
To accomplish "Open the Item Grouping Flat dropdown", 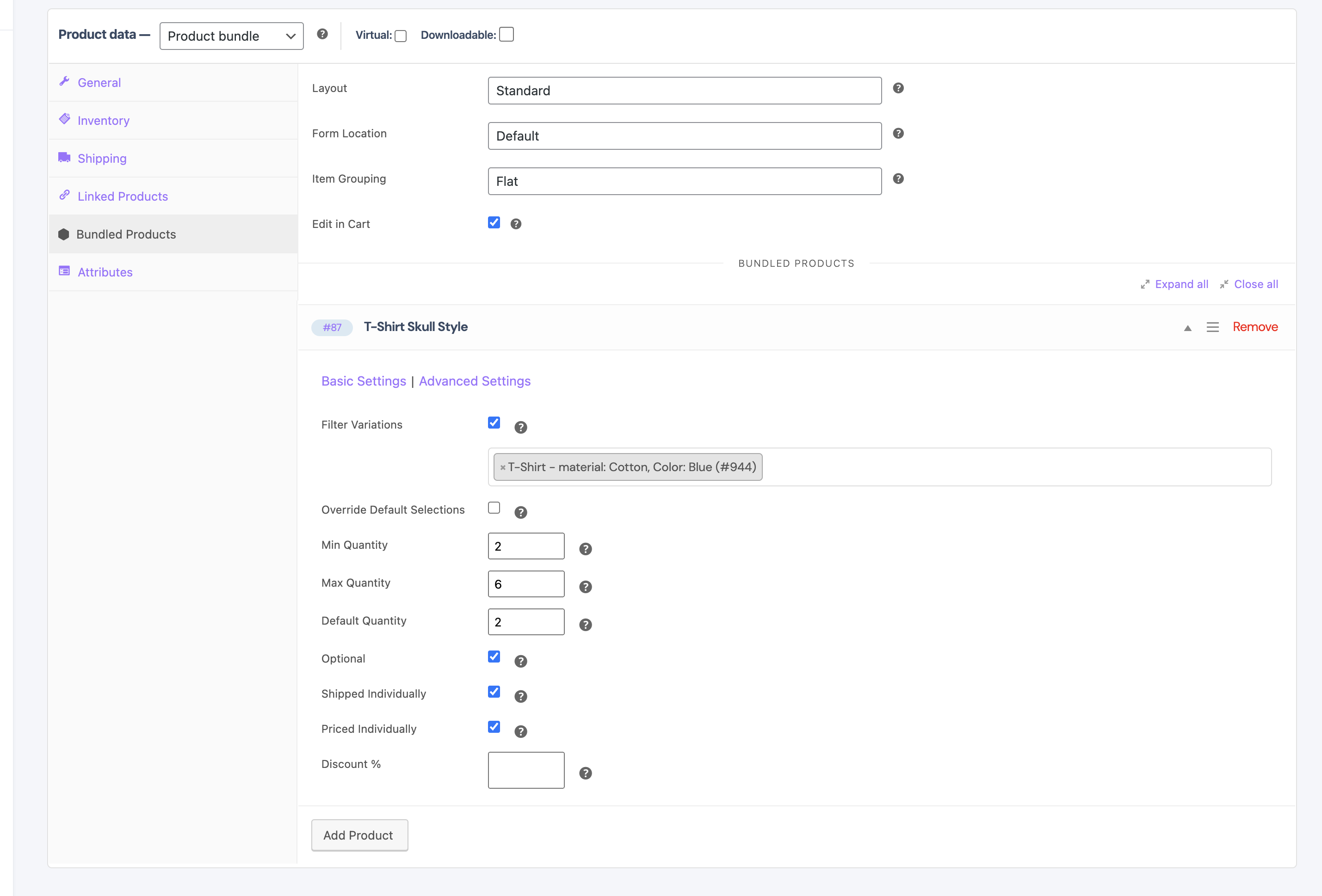I will coord(685,181).
